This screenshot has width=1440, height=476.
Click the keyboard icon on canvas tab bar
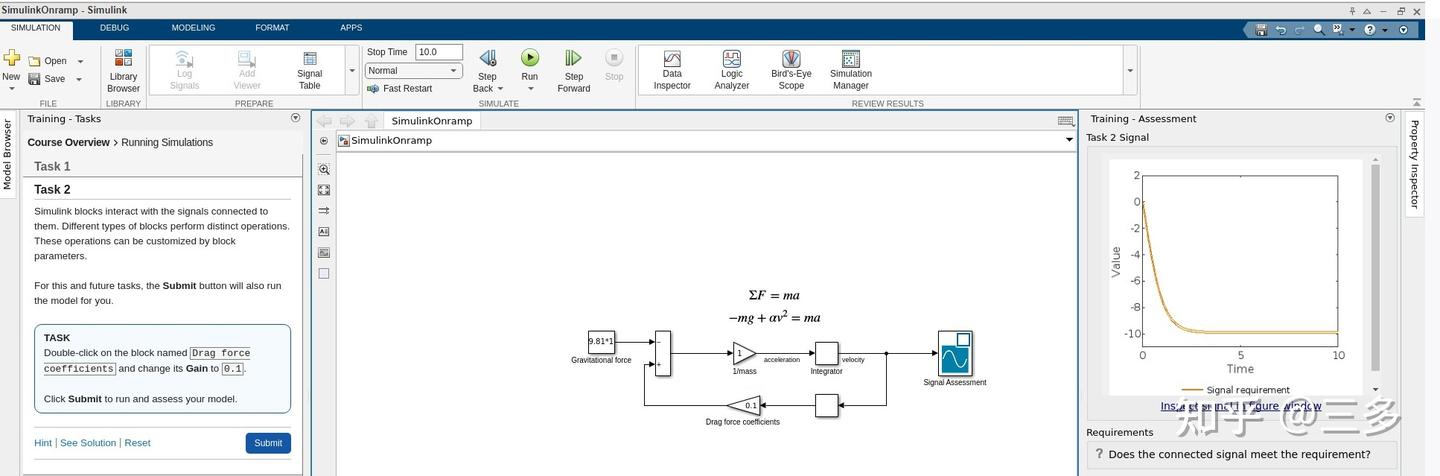[1066, 121]
